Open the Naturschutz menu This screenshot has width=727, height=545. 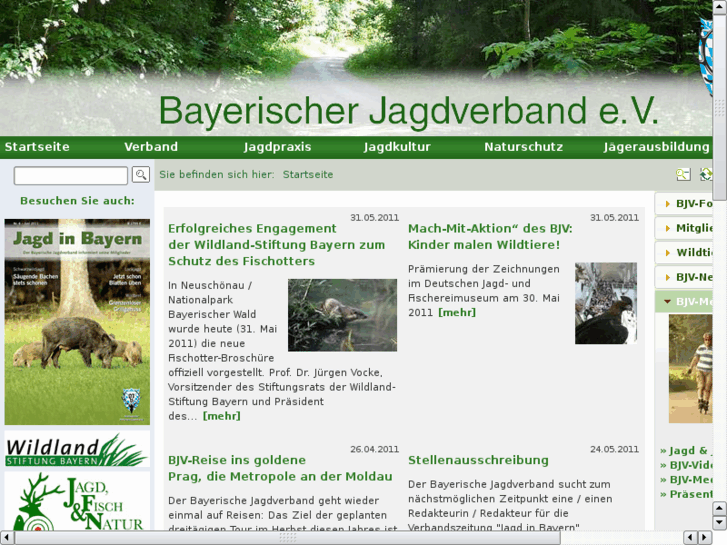[x=523, y=147]
